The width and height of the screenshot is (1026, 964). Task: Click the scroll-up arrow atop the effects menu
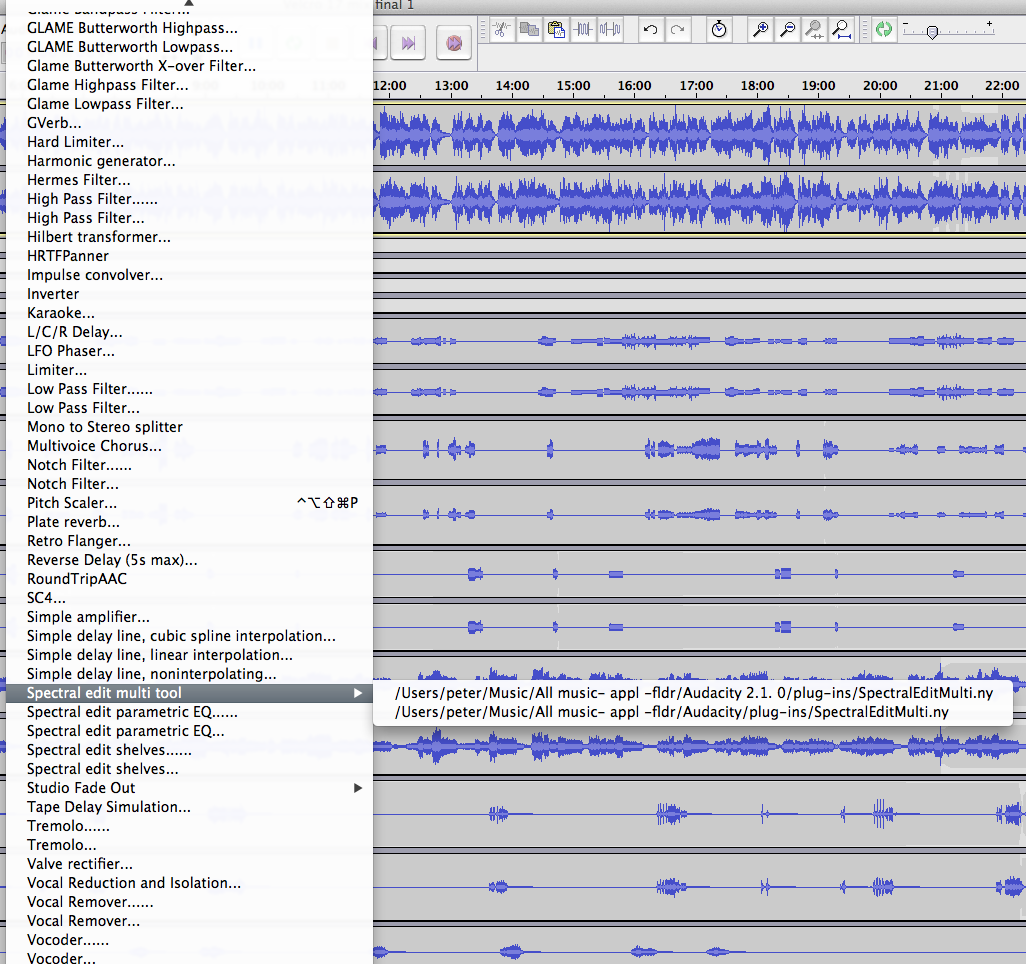point(189,3)
